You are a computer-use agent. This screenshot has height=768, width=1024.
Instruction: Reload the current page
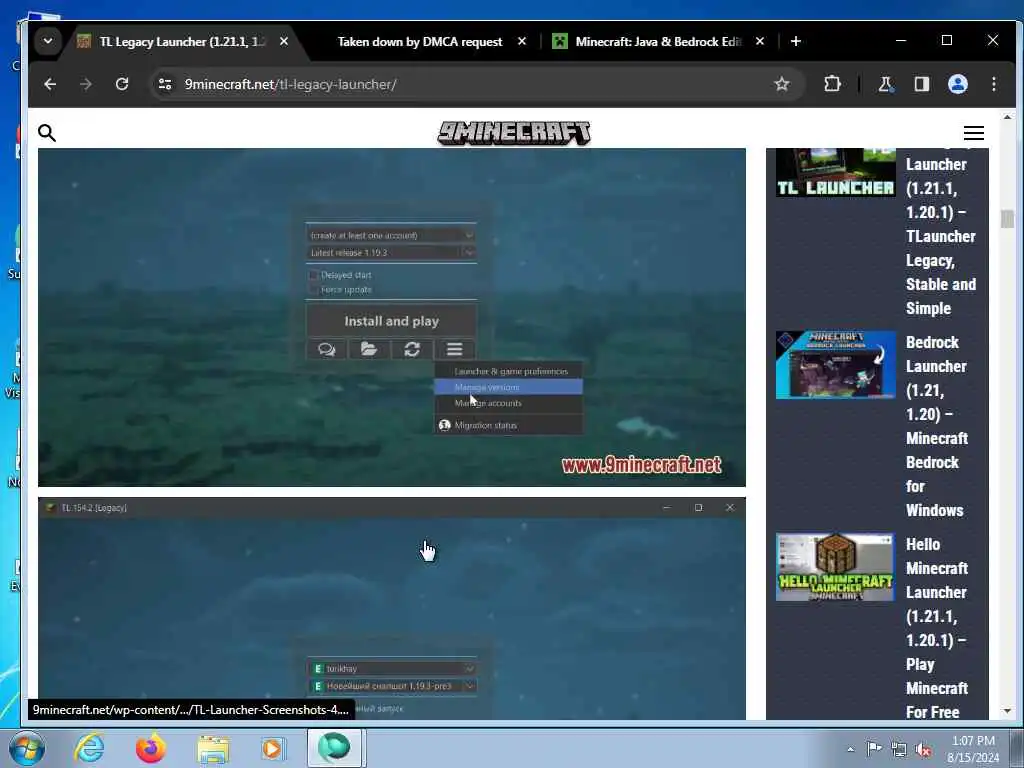click(x=122, y=84)
